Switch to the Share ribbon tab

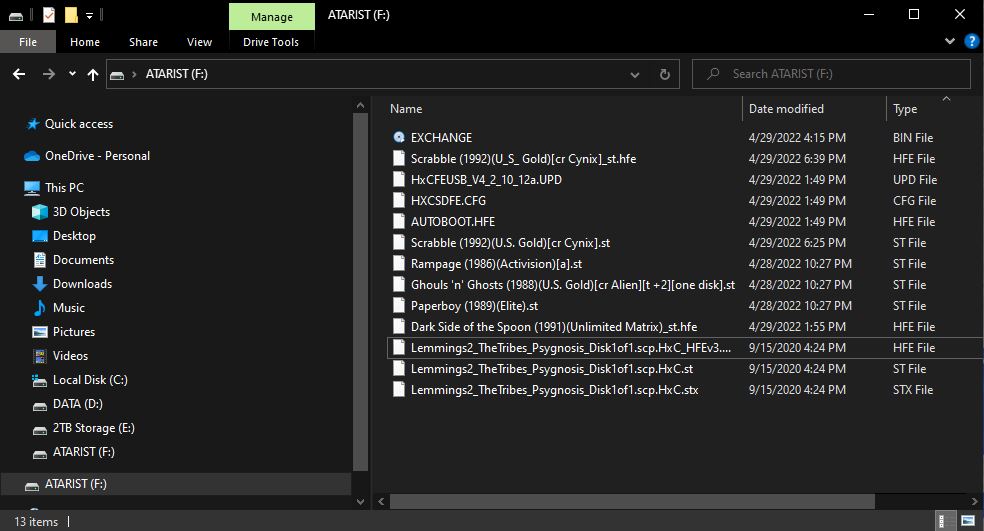click(143, 42)
